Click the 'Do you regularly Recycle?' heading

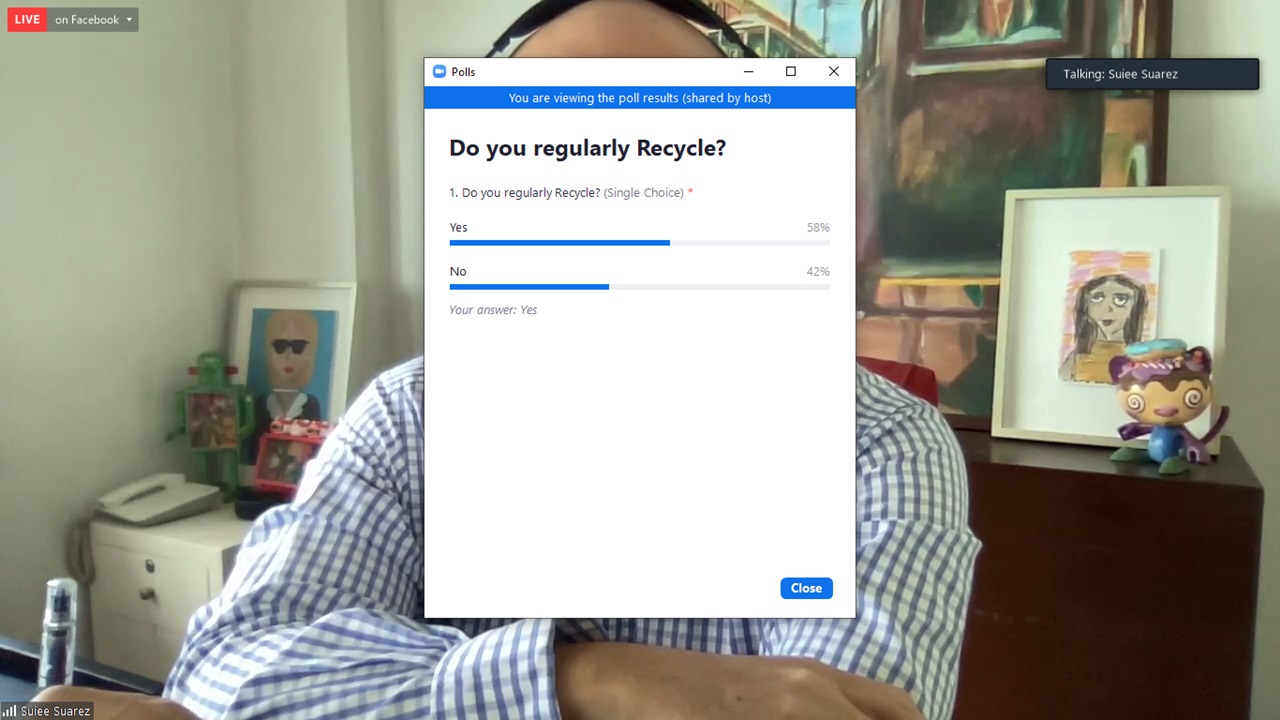[587, 148]
